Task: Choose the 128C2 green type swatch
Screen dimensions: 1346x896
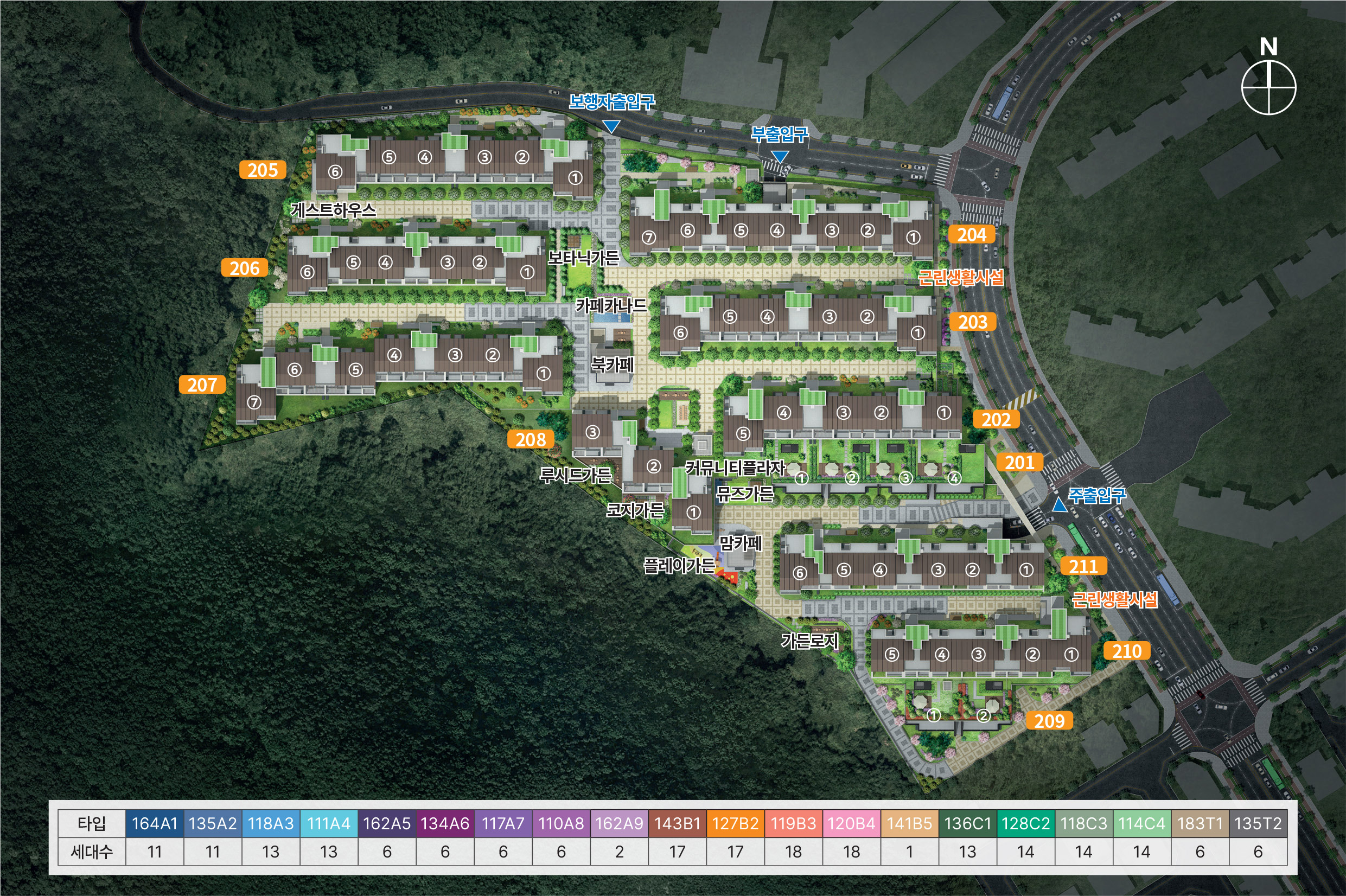Action: point(1025,823)
